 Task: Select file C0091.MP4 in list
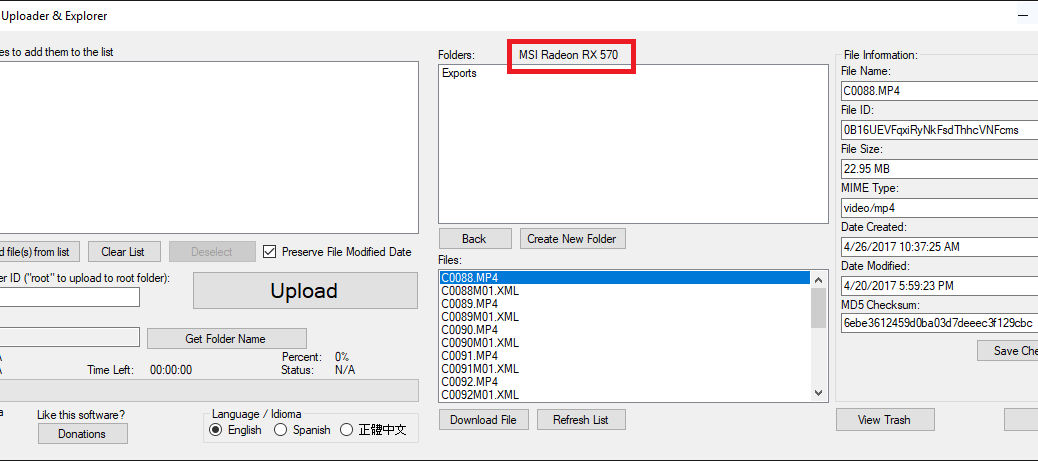(624, 356)
